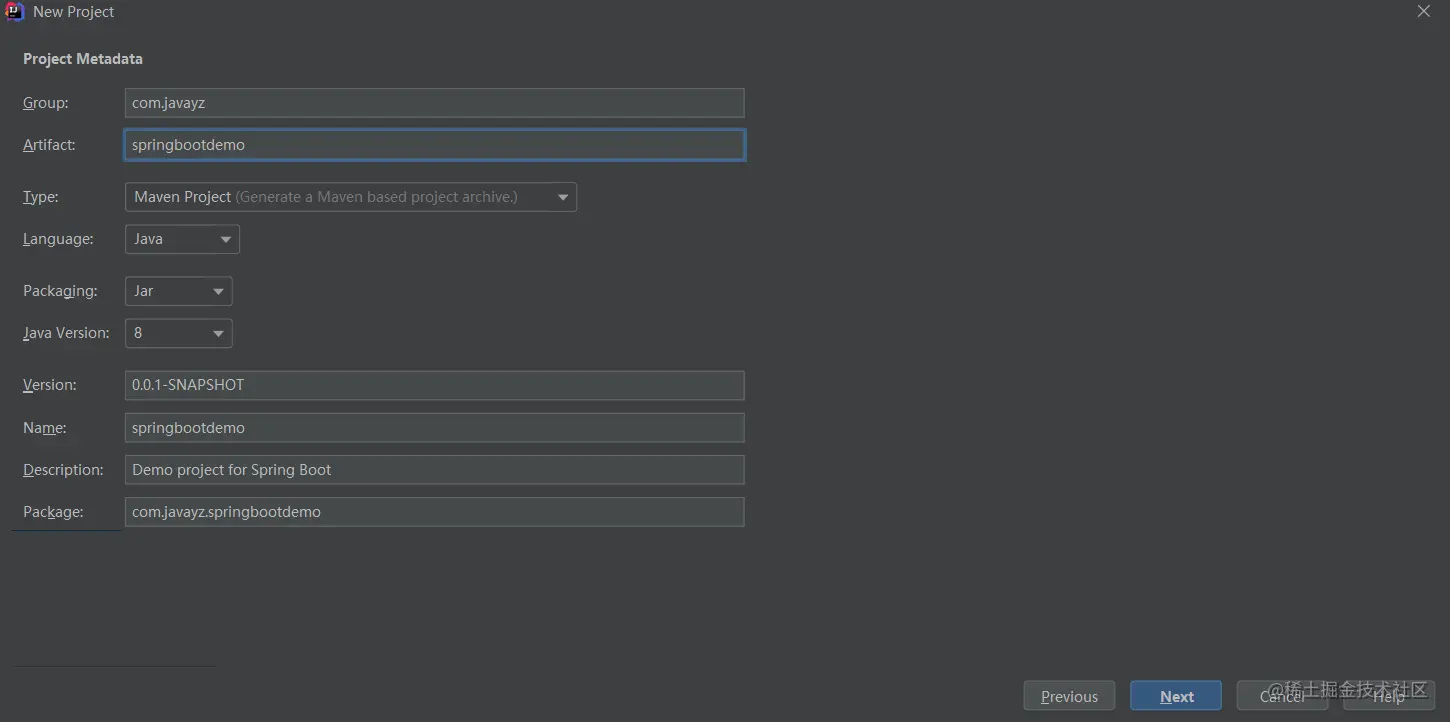Viewport: 1450px width, 722px height.
Task: Click the New Project window title
Action: (x=74, y=12)
